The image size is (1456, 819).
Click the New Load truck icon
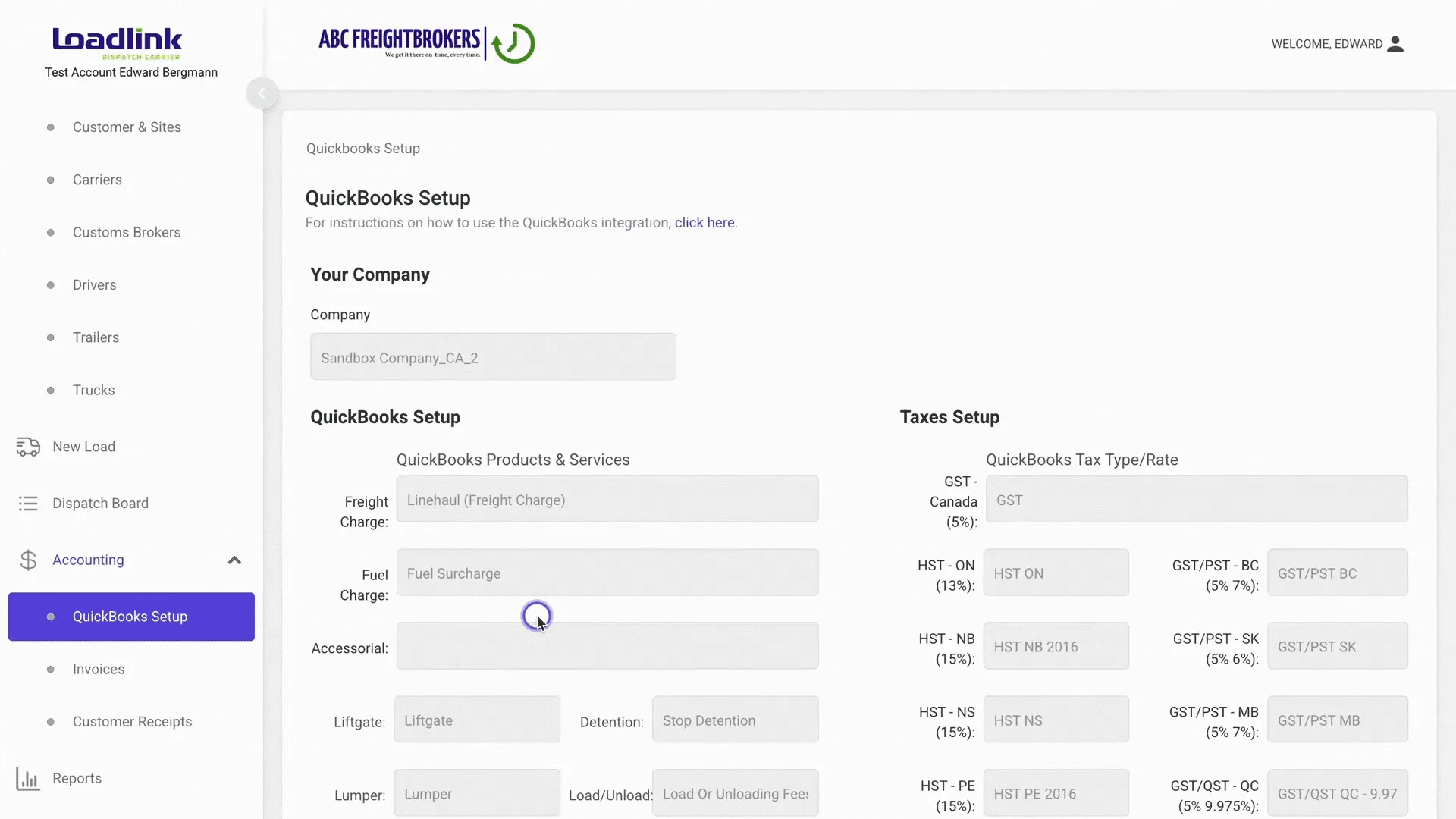28,447
